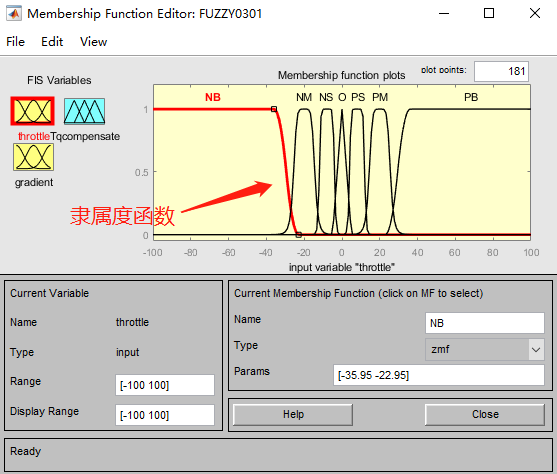Edit the Display Range field
The width and height of the screenshot is (557, 474).
[165, 415]
